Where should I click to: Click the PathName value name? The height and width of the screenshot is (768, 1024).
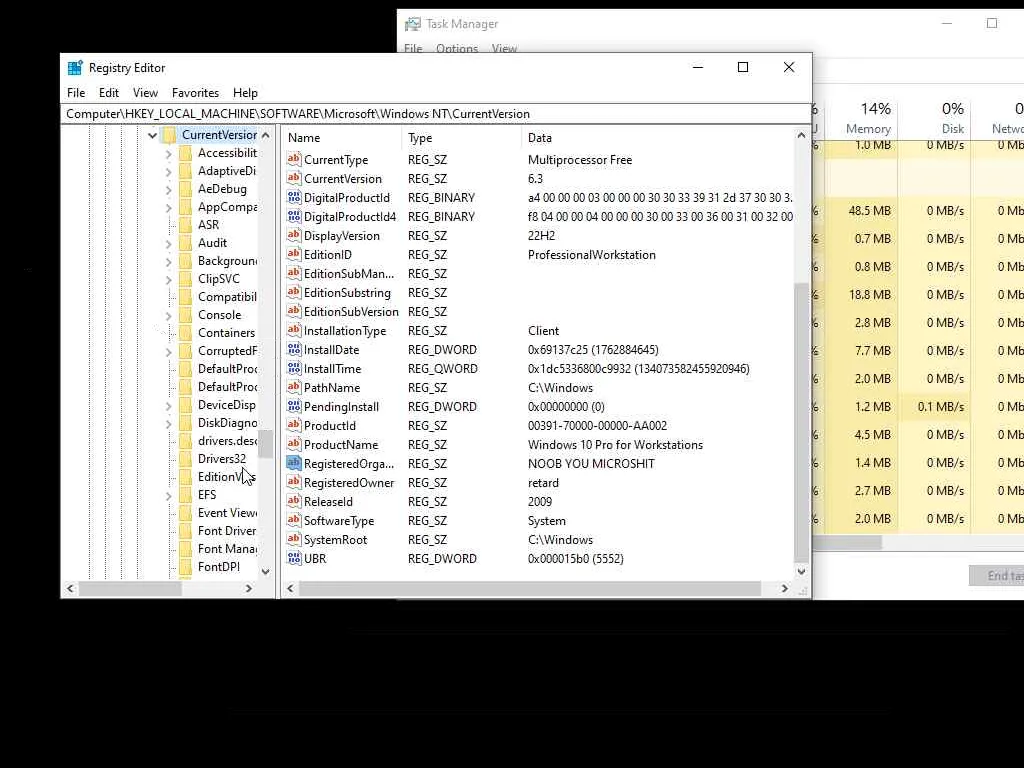(332, 387)
